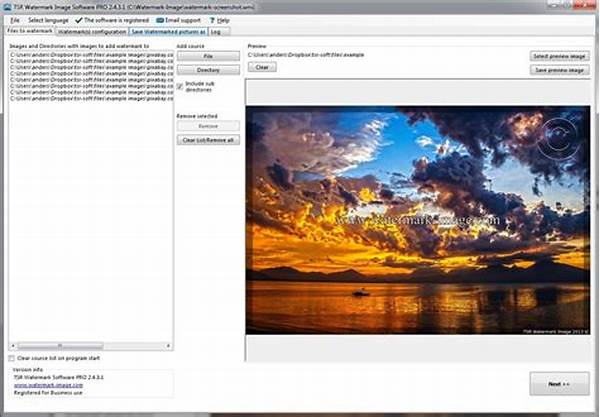Screen dimensions: 600x417
Task: Click the Clear List/Remove all button
Action: tap(208, 140)
